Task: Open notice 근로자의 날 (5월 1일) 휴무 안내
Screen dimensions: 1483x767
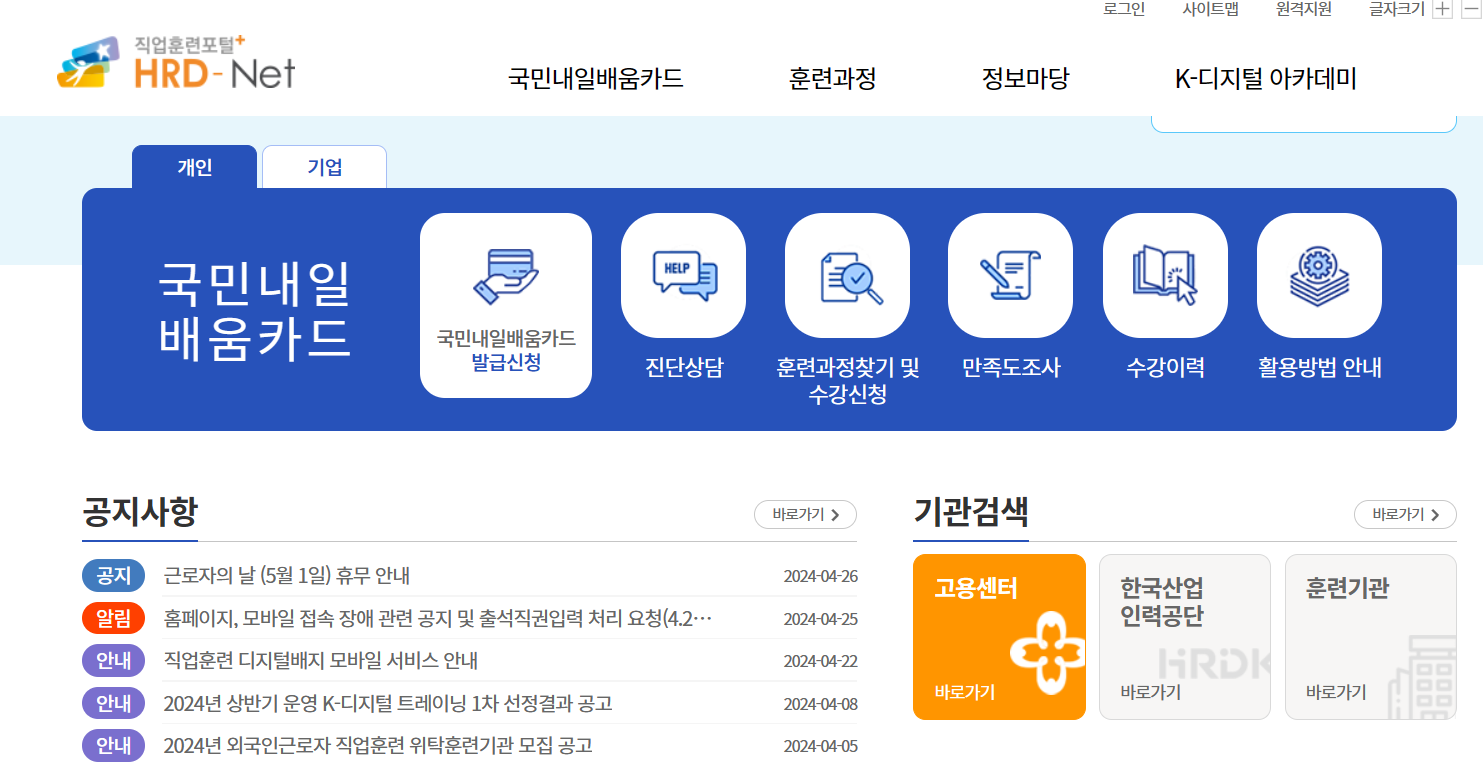Action: pyautogui.click(x=287, y=576)
